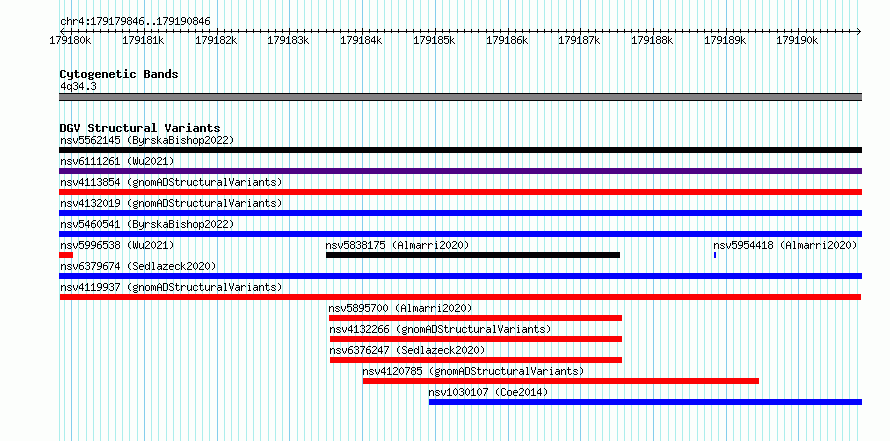890x441 pixels.
Task: Select the nsv5460541 blue variant bar
Action: click(x=460, y=234)
